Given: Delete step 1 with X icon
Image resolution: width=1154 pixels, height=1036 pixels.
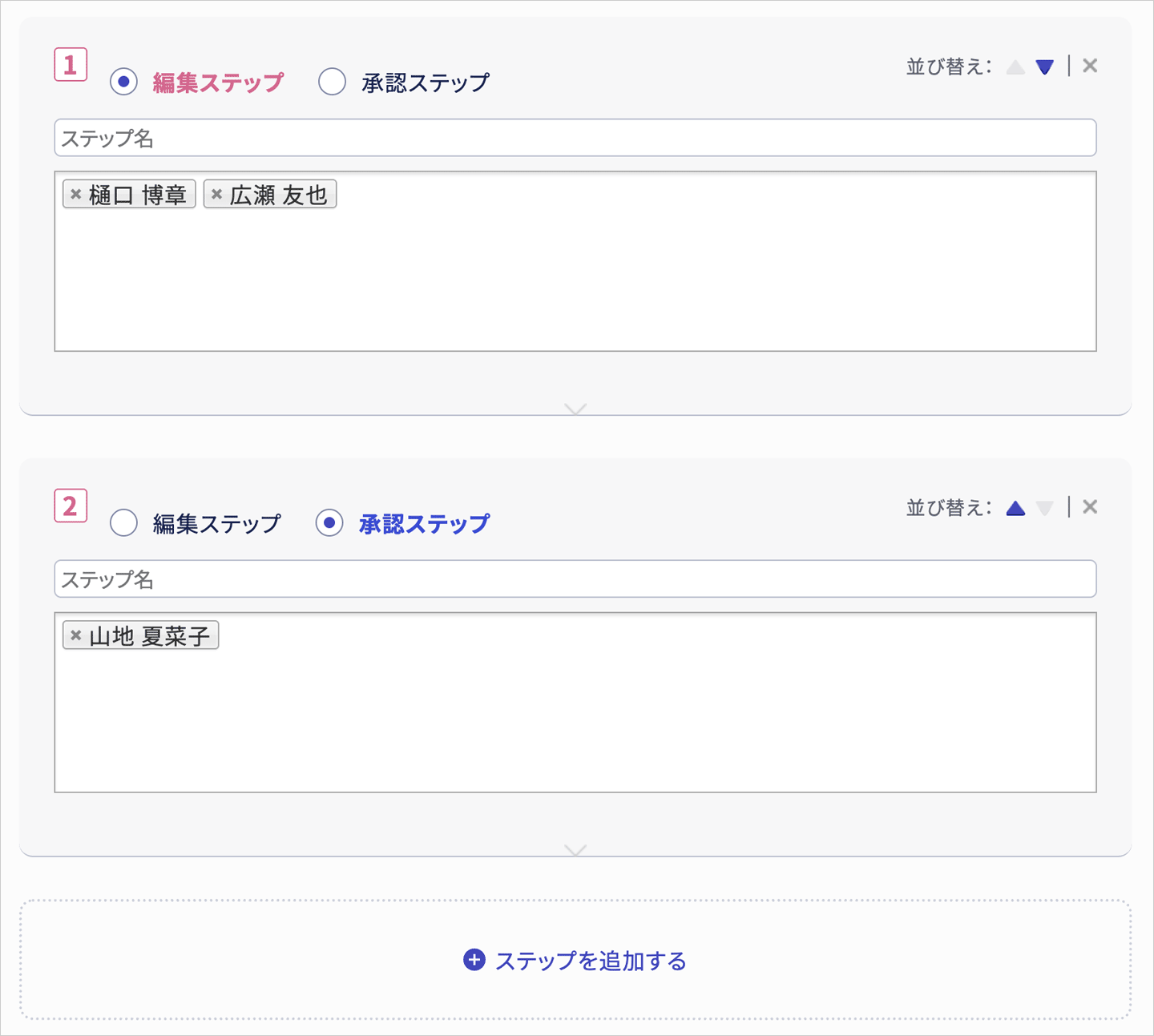Looking at the screenshot, I should coord(1090,66).
